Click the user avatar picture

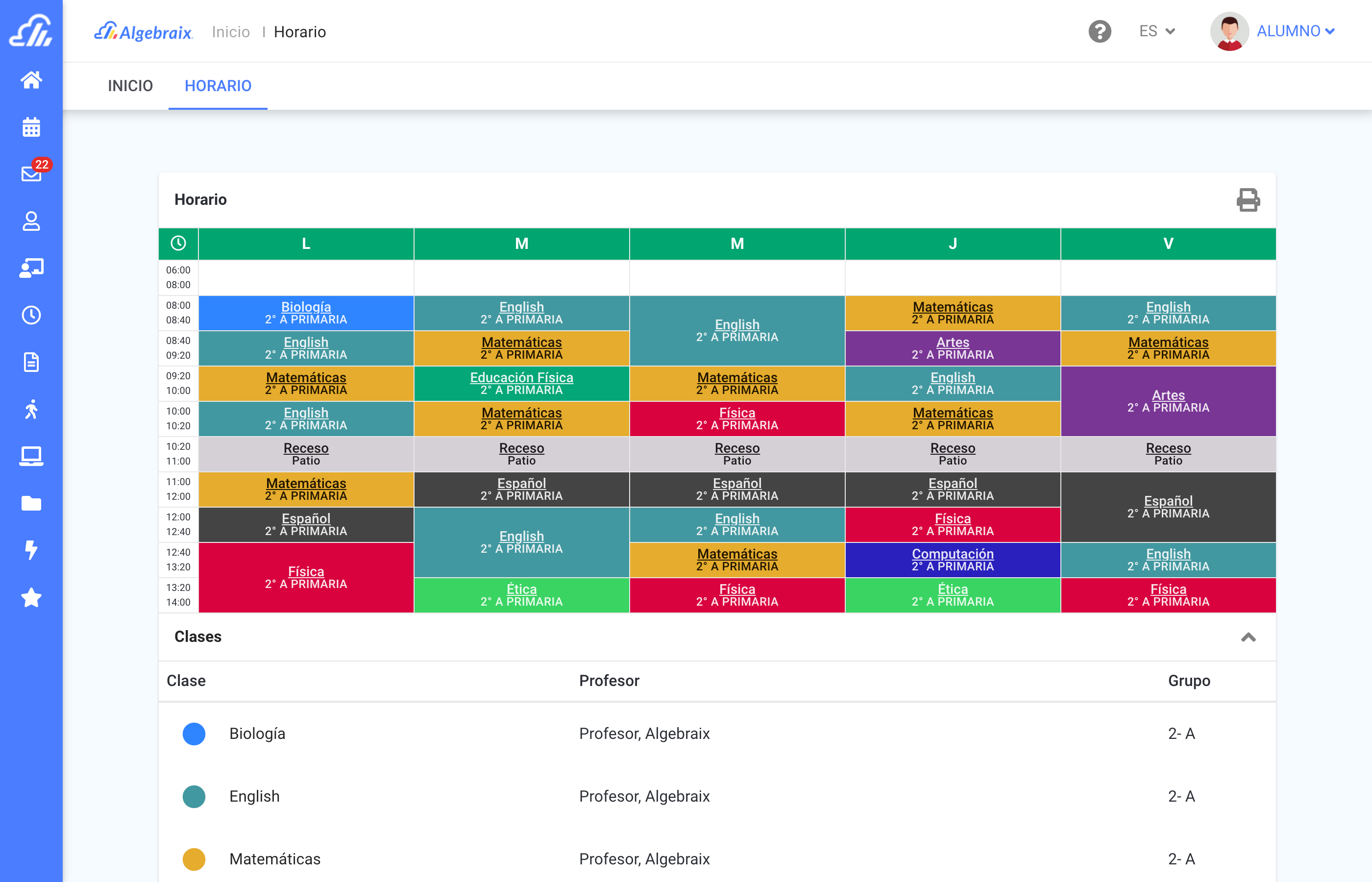[1229, 31]
